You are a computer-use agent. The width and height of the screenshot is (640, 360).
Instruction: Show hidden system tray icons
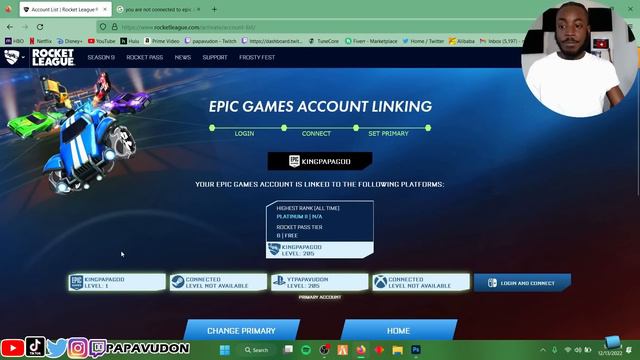coord(542,350)
